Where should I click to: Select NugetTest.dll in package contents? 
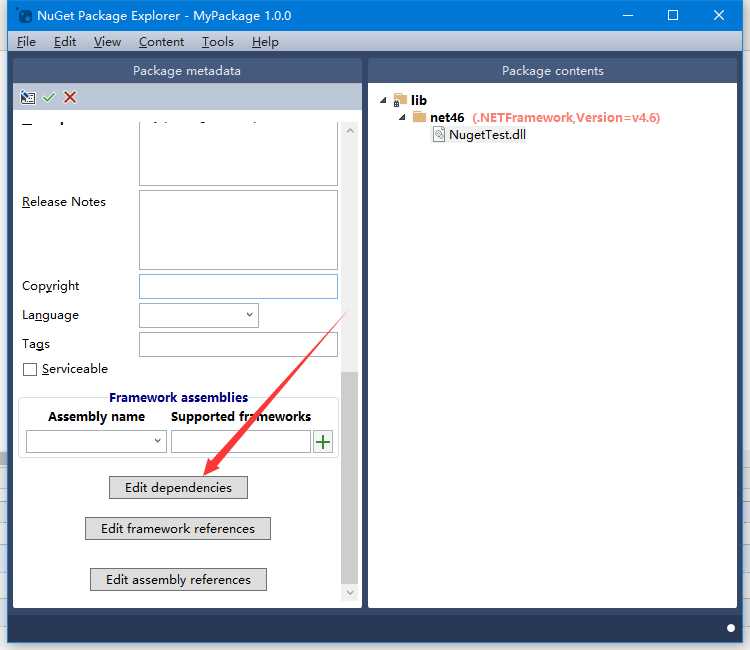pos(487,135)
